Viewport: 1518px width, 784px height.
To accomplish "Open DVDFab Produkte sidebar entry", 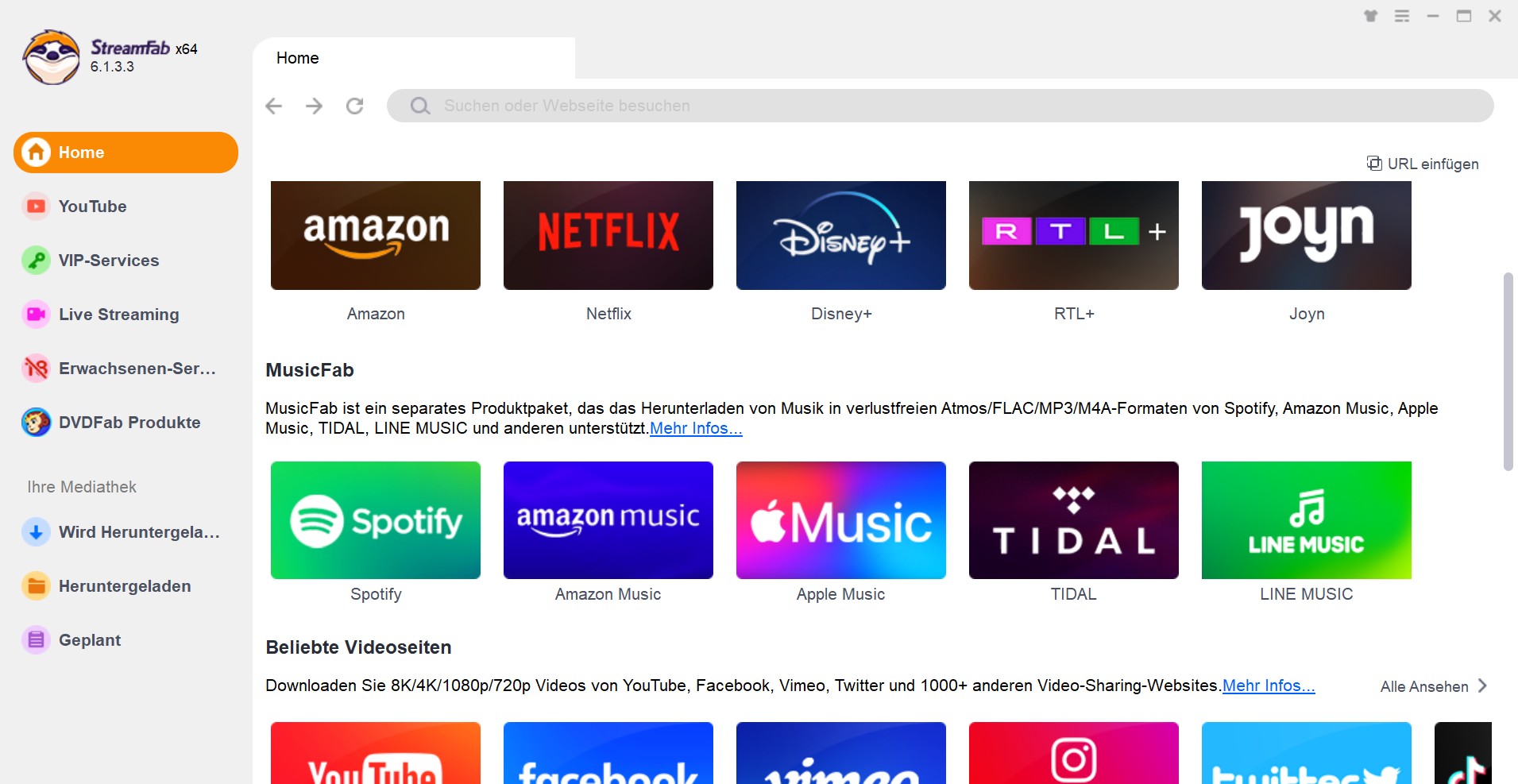I will pos(126,423).
